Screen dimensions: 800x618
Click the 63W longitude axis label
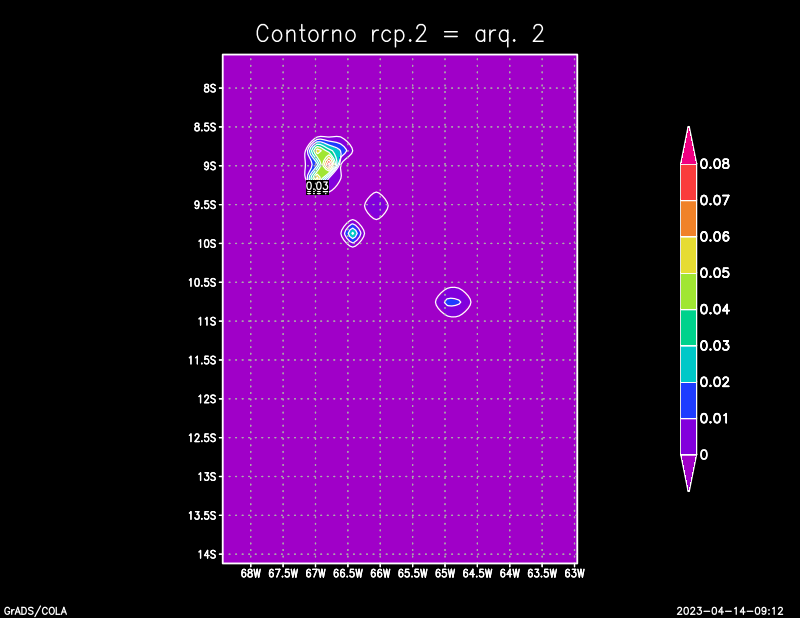click(574, 574)
